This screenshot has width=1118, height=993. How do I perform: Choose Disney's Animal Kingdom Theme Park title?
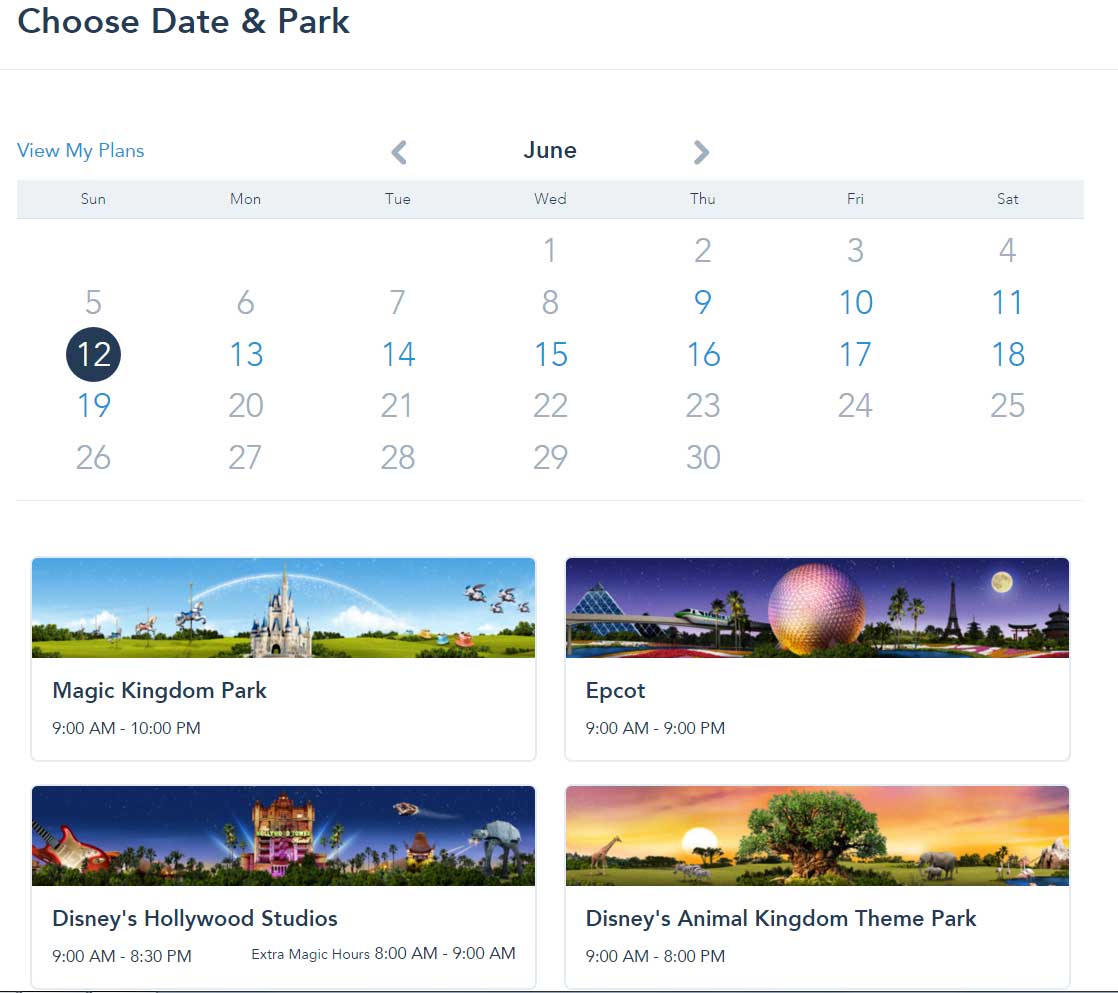[x=781, y=919]
